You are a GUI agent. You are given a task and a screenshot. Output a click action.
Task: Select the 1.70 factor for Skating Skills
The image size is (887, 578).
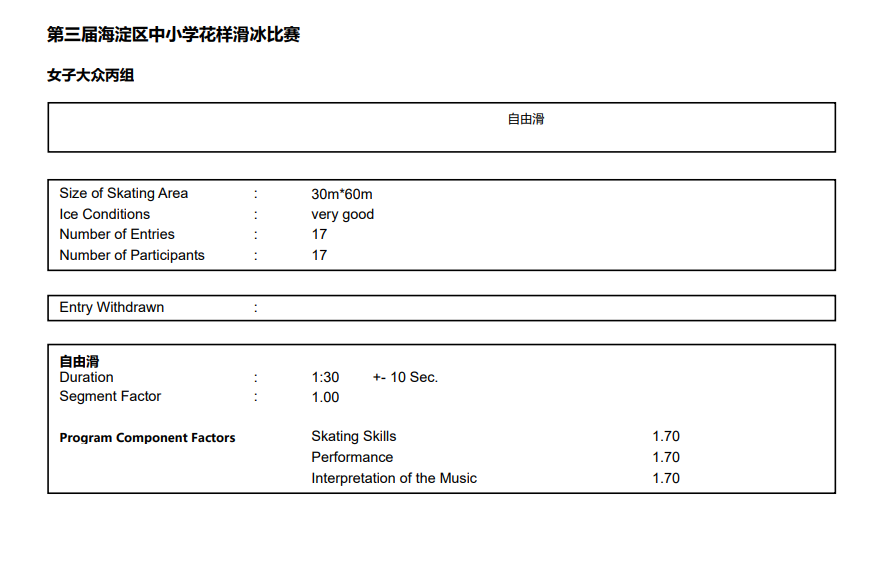point(666,436)
